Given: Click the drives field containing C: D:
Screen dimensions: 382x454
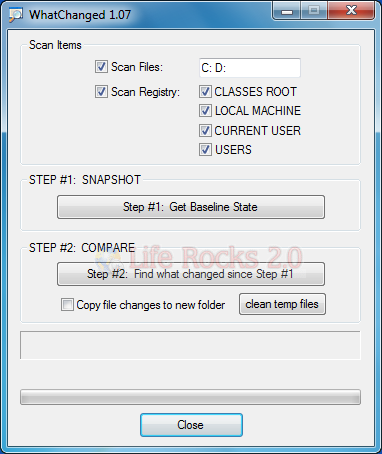Looking at the screenshot, I should 250,68.
